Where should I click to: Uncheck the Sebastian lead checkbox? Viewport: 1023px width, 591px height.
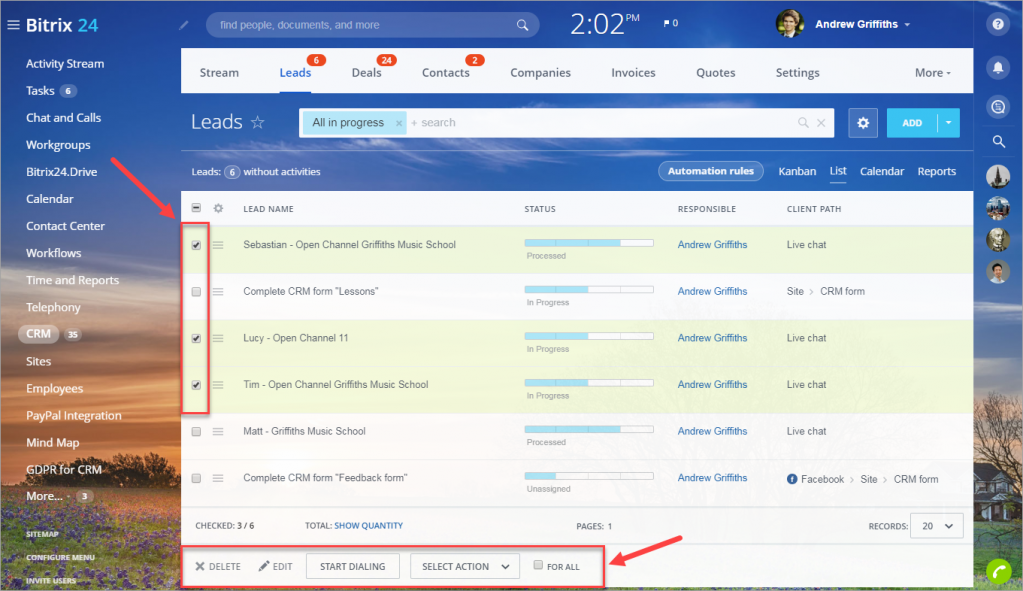pos(196,245)
